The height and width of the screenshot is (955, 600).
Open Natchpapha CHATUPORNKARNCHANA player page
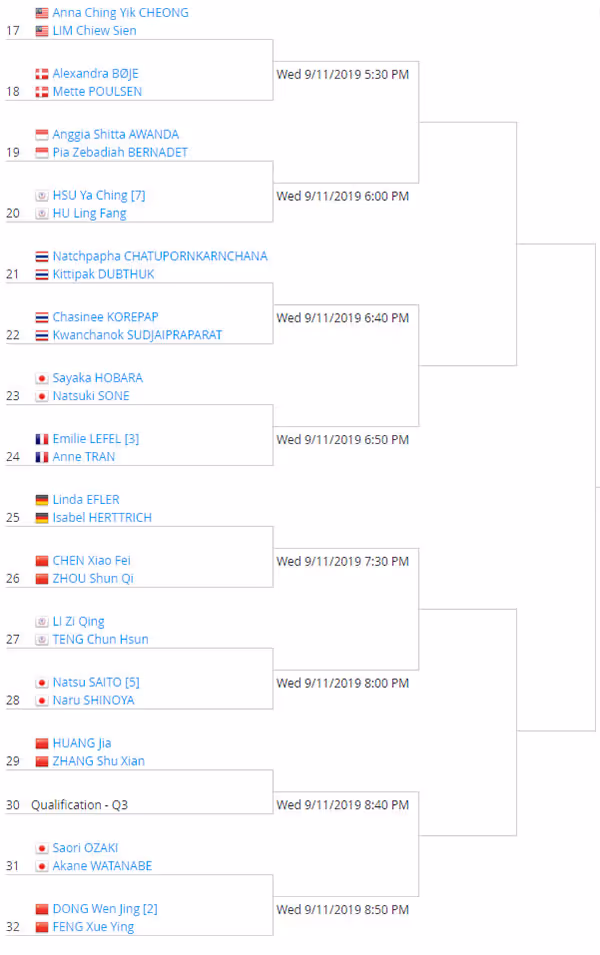click(x=160, y=256)
